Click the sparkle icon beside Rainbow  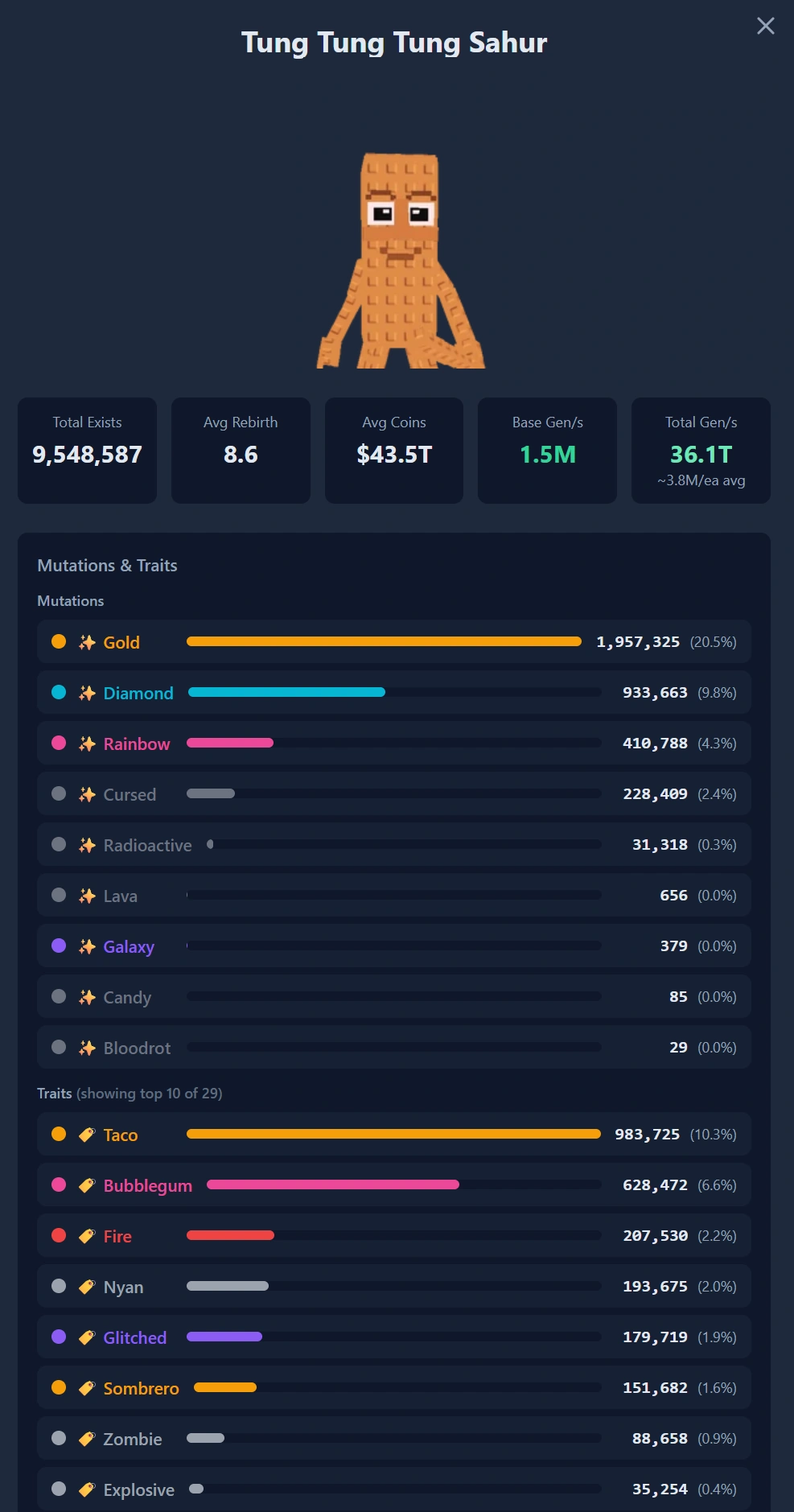coord(87,744)
